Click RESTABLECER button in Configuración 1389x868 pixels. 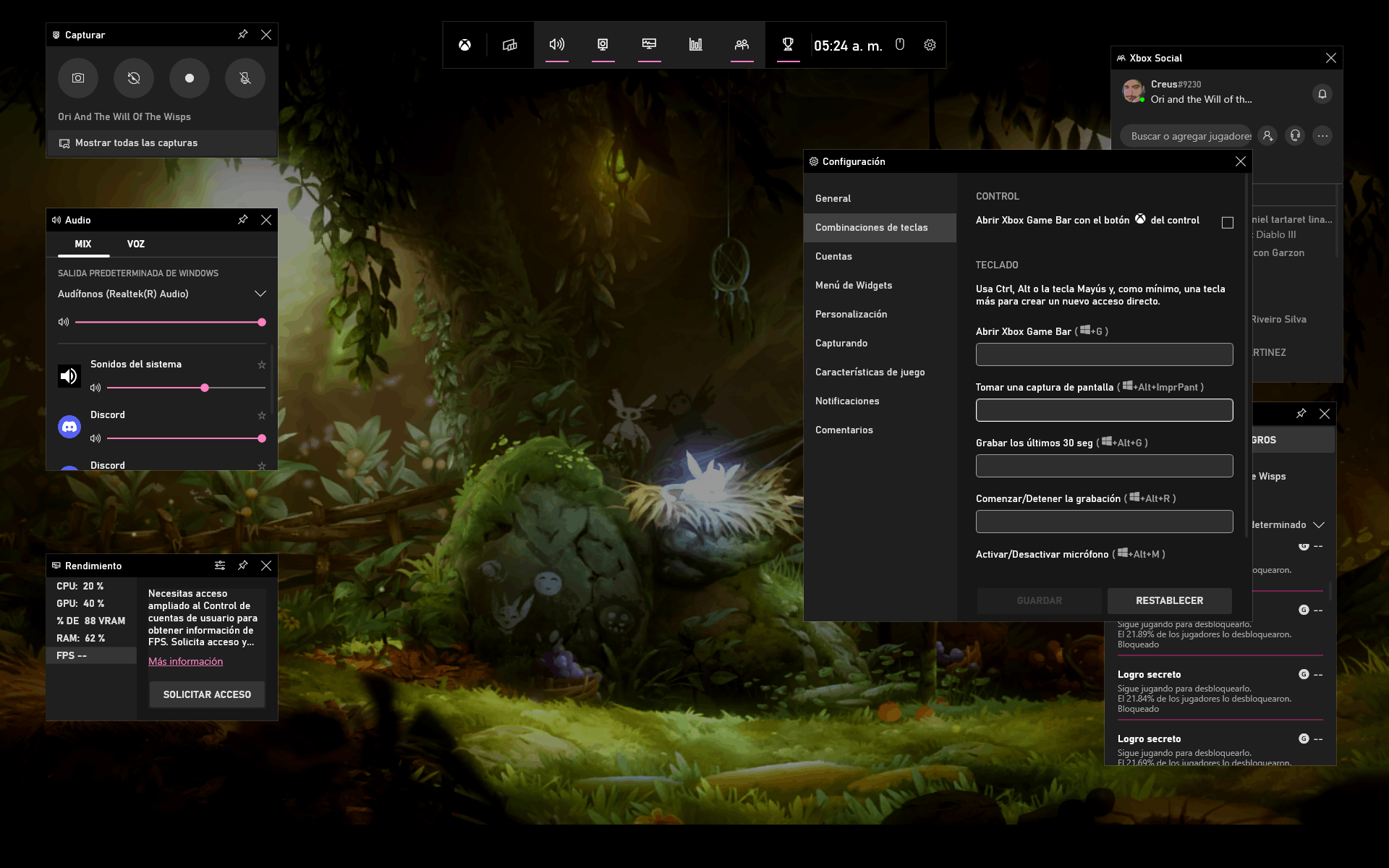coord(1169,601)
